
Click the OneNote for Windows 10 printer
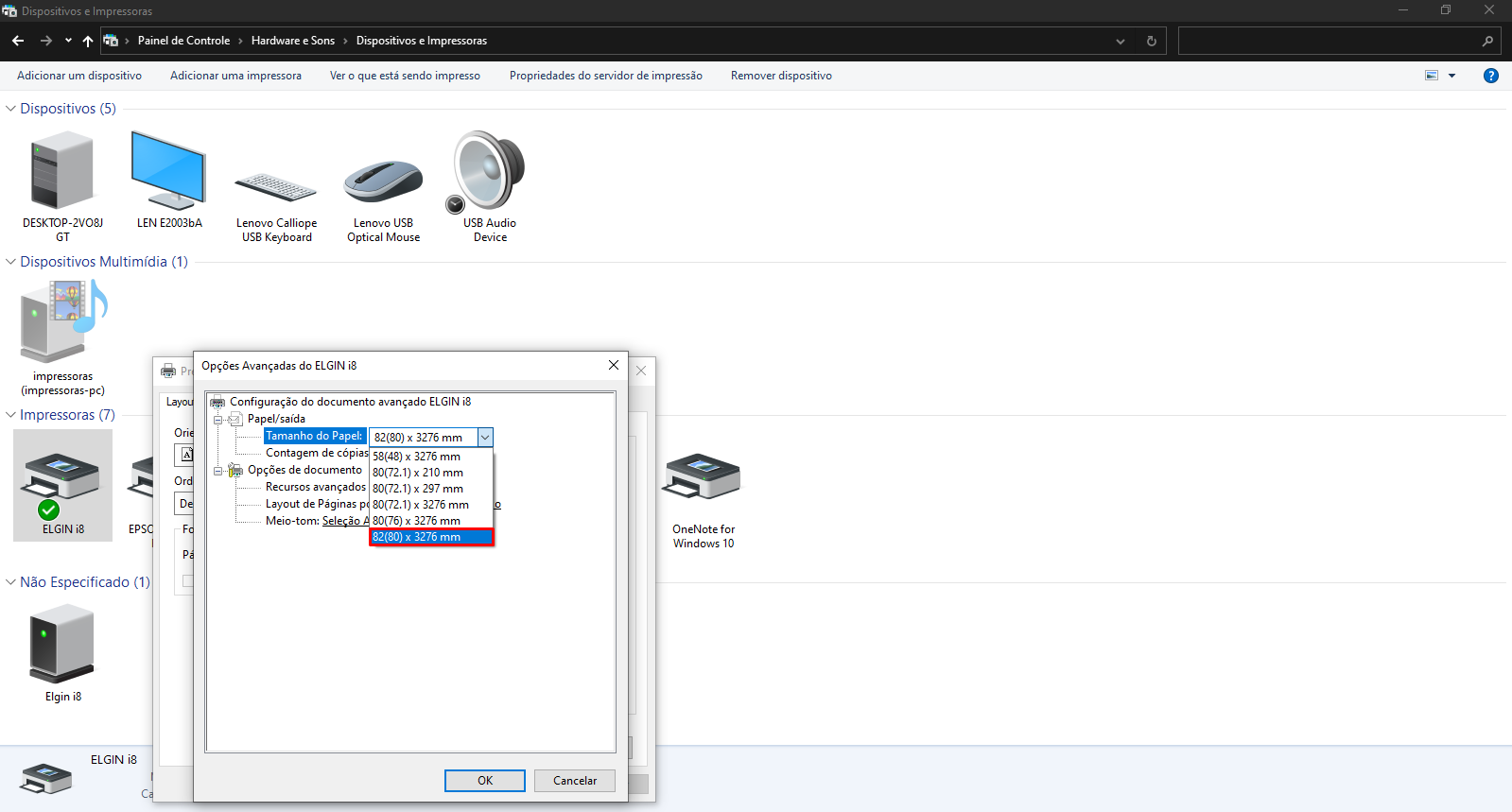703,478
